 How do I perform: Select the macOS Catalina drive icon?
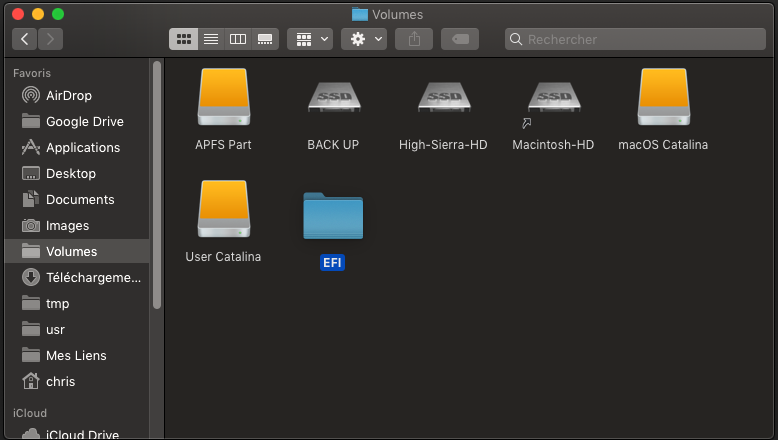point(664,97)
